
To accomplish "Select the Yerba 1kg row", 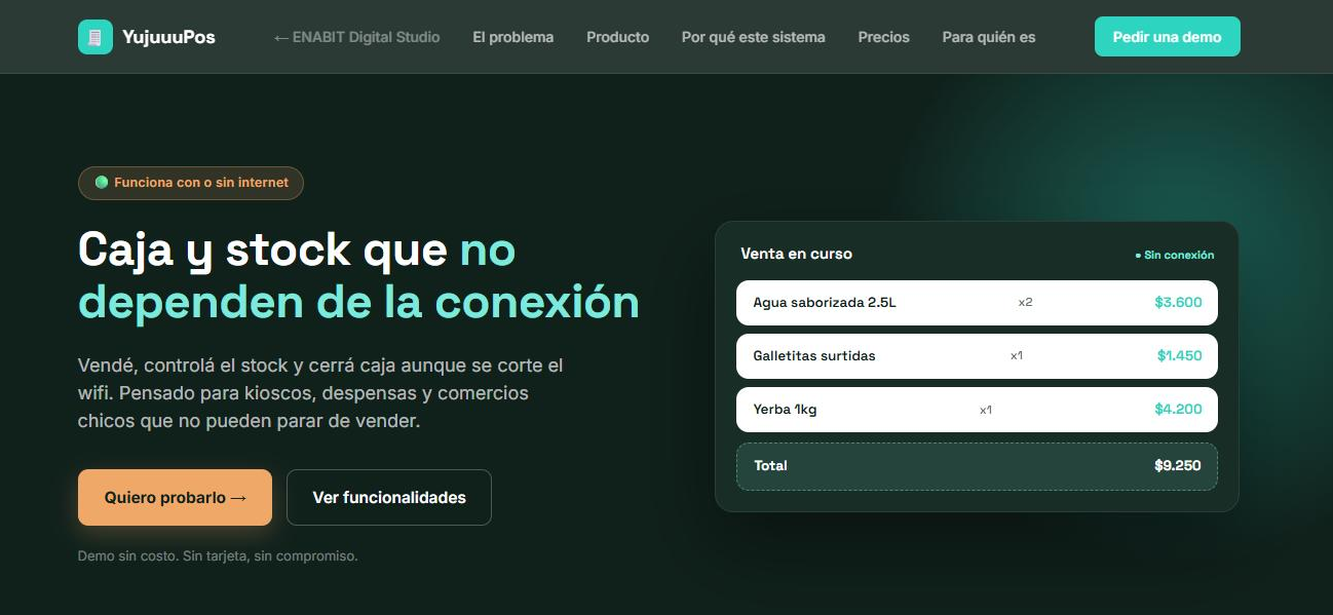I will point(977,409).
